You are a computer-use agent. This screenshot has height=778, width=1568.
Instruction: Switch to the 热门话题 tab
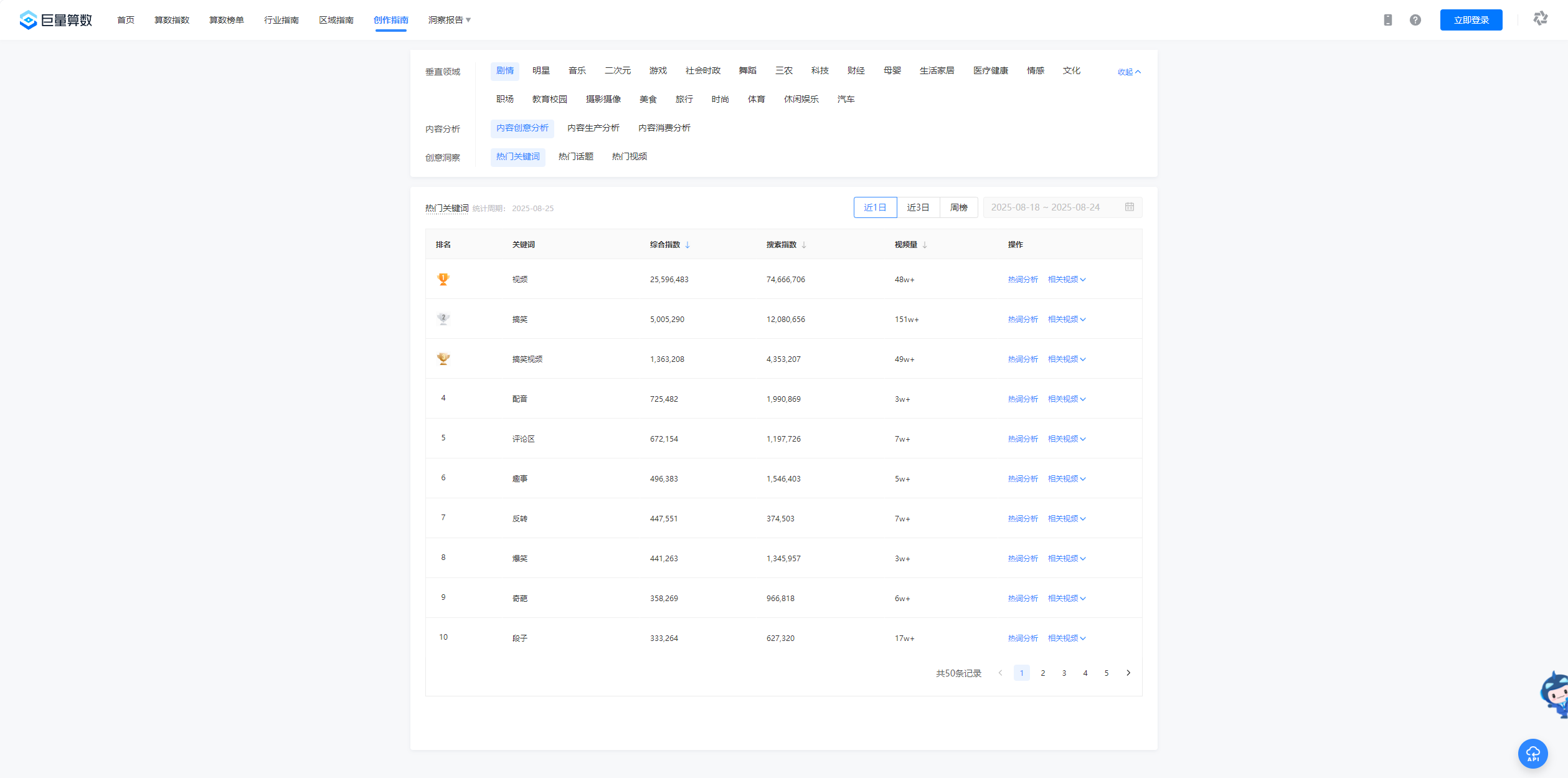575,156
